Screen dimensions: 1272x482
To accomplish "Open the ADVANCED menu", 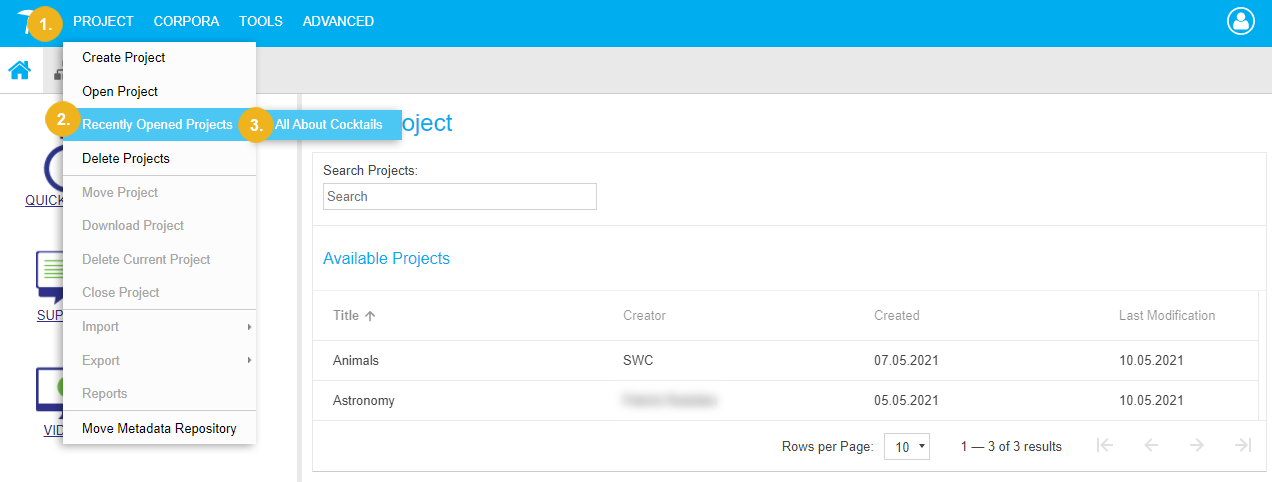I will point(338,21).
